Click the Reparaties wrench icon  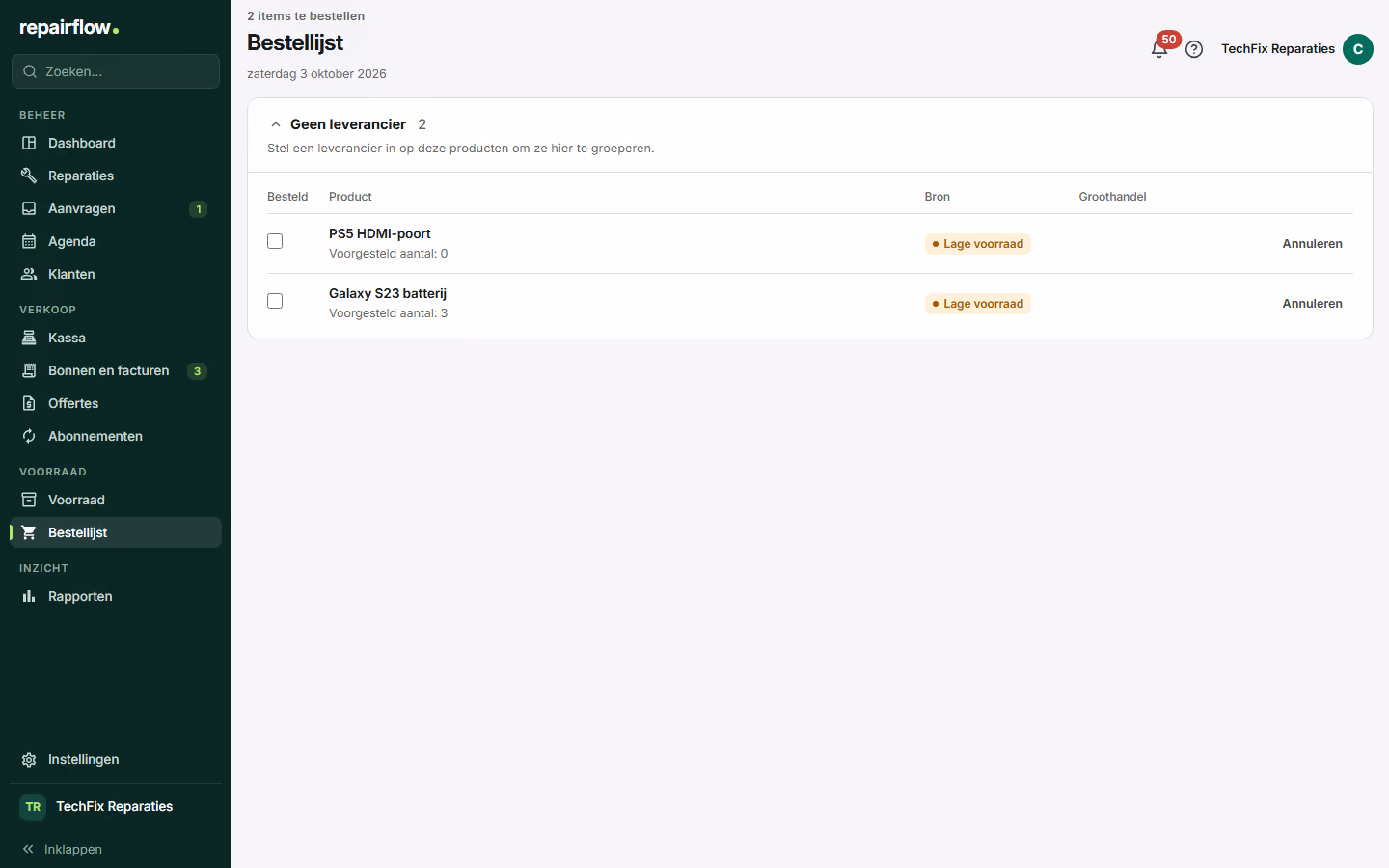(x=29, y=176)
